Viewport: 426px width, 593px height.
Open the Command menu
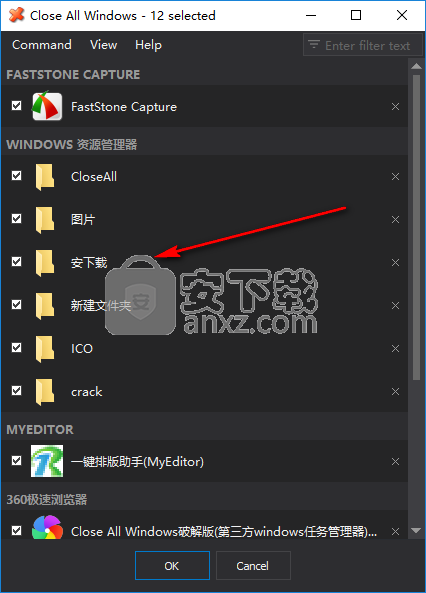42,45
